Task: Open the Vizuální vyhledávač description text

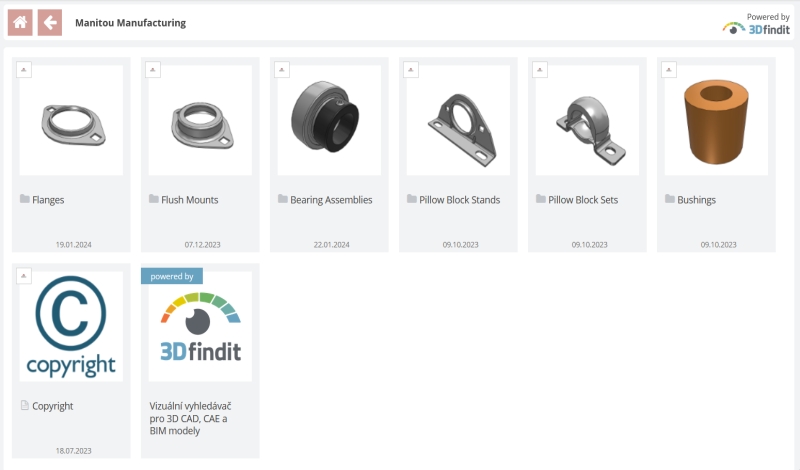Action: 190,418
